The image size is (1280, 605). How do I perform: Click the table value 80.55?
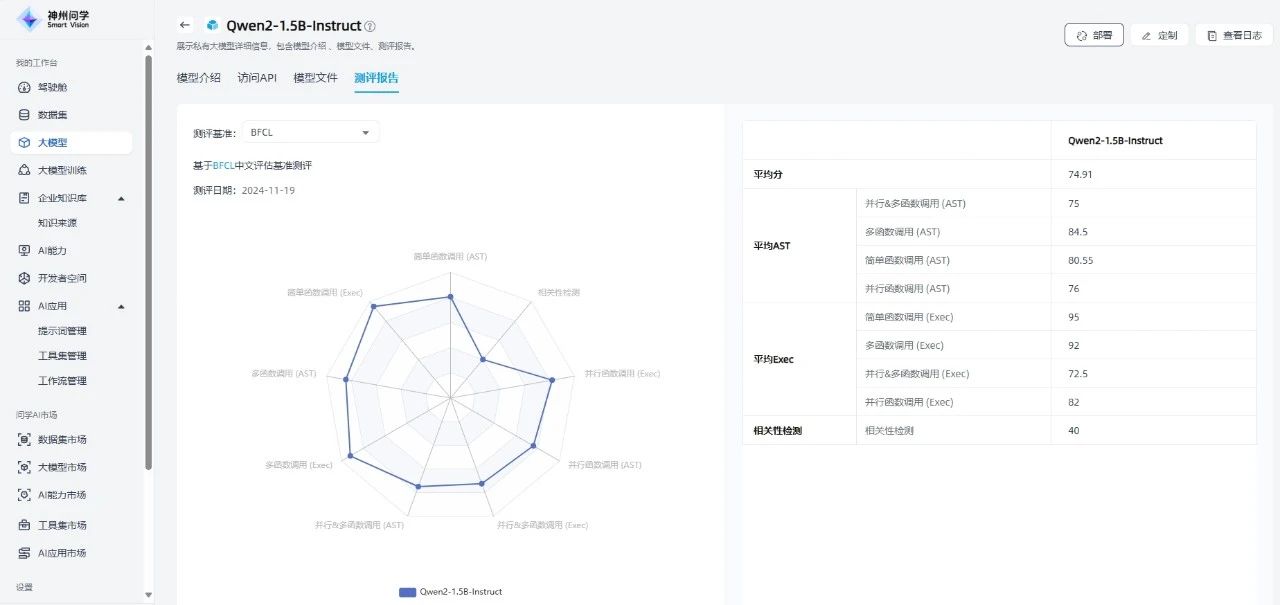click(x=1081, y=260)
